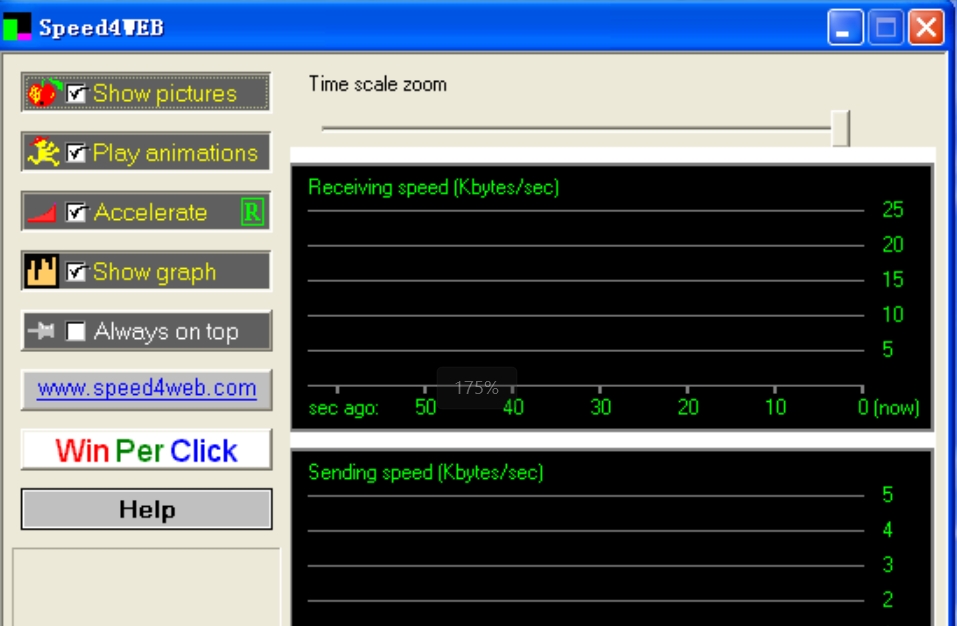Click the Speed4WEB app icon in title bar
The height and width of the screenshot is (626, 957).
[18, 27]
